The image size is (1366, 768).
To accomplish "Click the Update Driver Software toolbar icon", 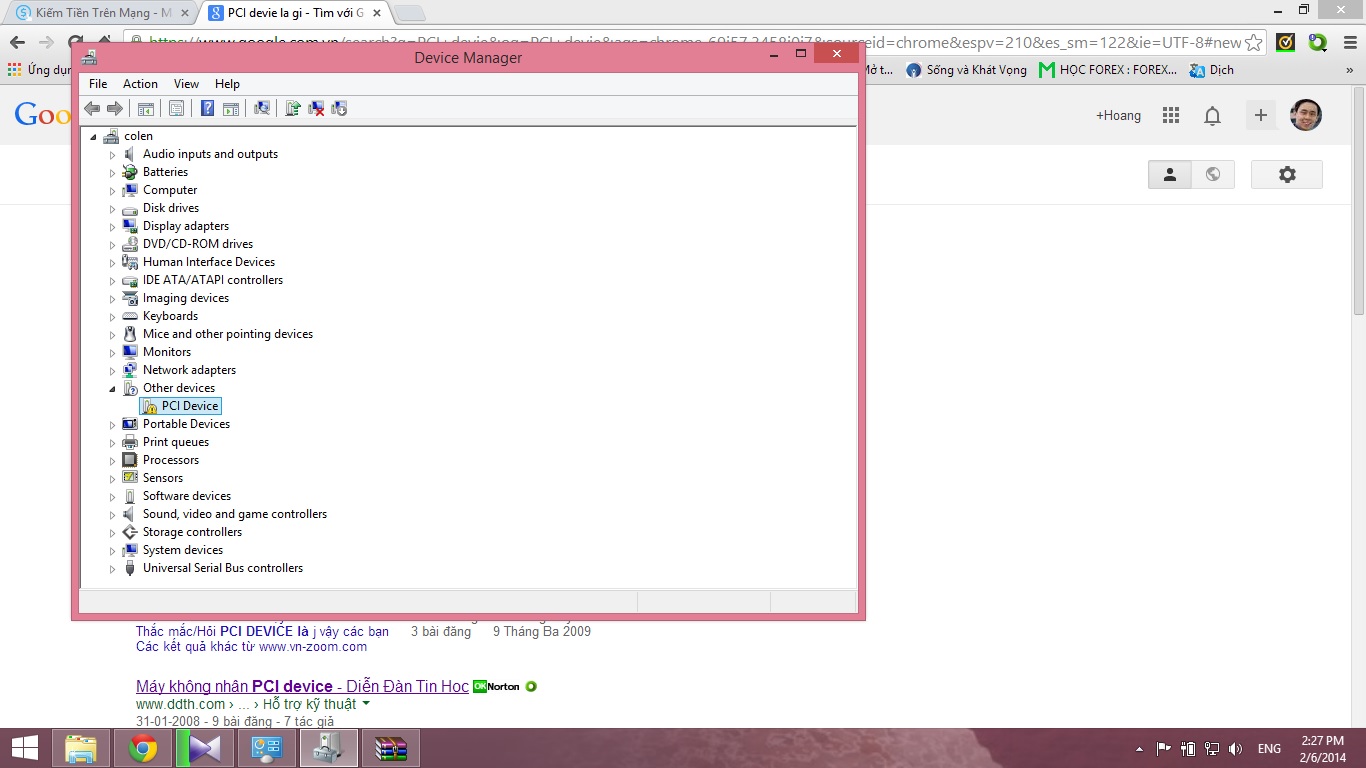I will [293, 108].
